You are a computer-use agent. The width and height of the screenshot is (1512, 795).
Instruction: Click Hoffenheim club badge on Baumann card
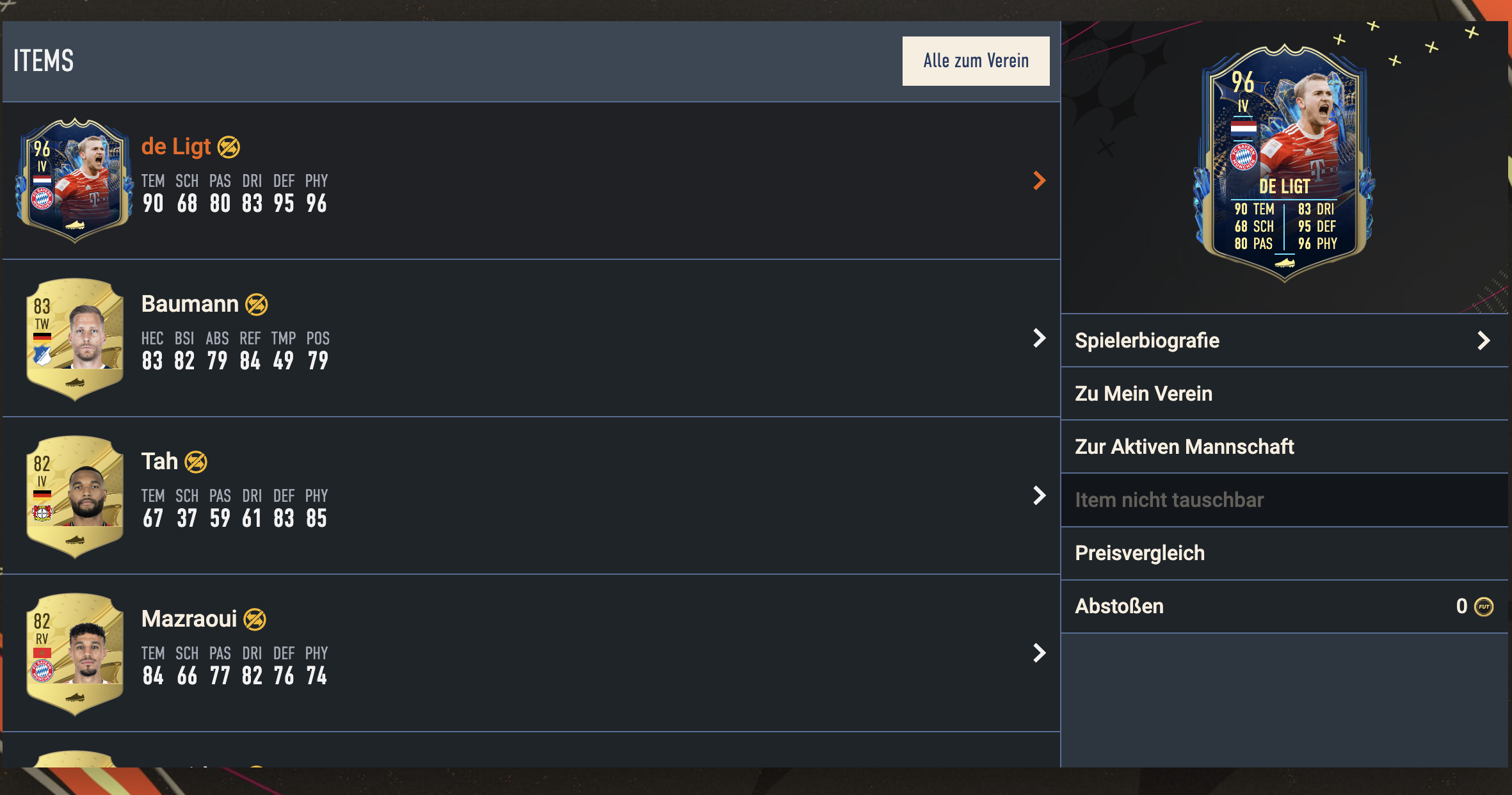click(x=42, y=356)
